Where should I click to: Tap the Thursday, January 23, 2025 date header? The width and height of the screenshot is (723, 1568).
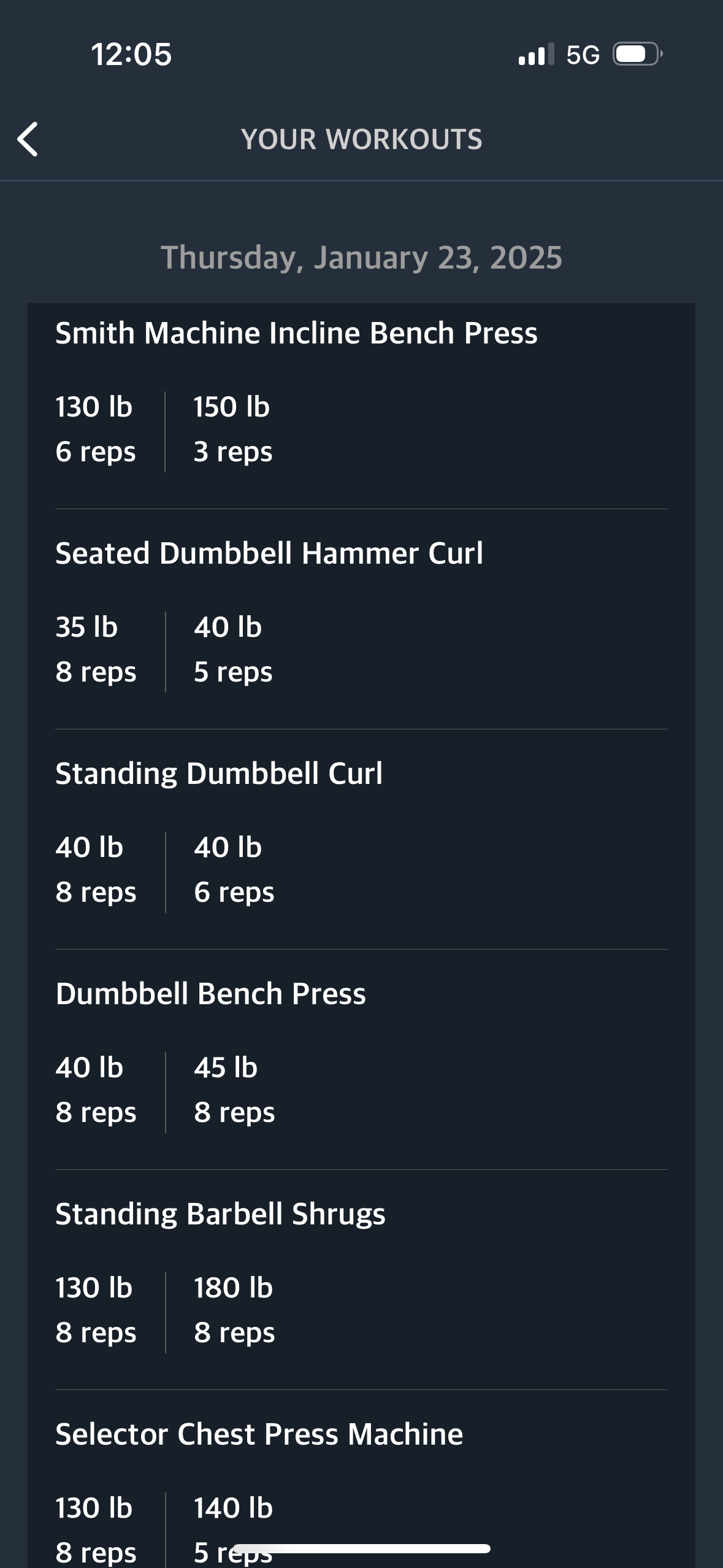pyautogui.click(x=361, y=257)
